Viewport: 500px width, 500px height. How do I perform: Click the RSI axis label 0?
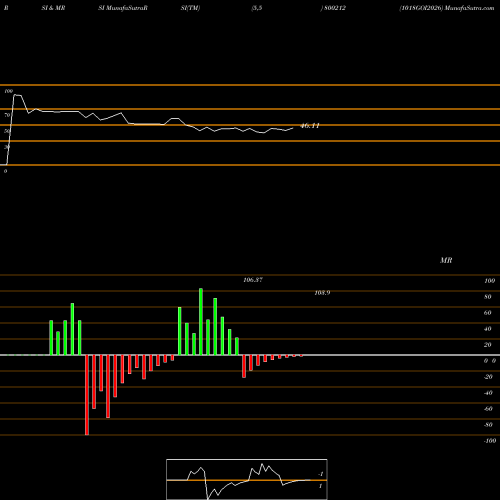tap(5, 171)
